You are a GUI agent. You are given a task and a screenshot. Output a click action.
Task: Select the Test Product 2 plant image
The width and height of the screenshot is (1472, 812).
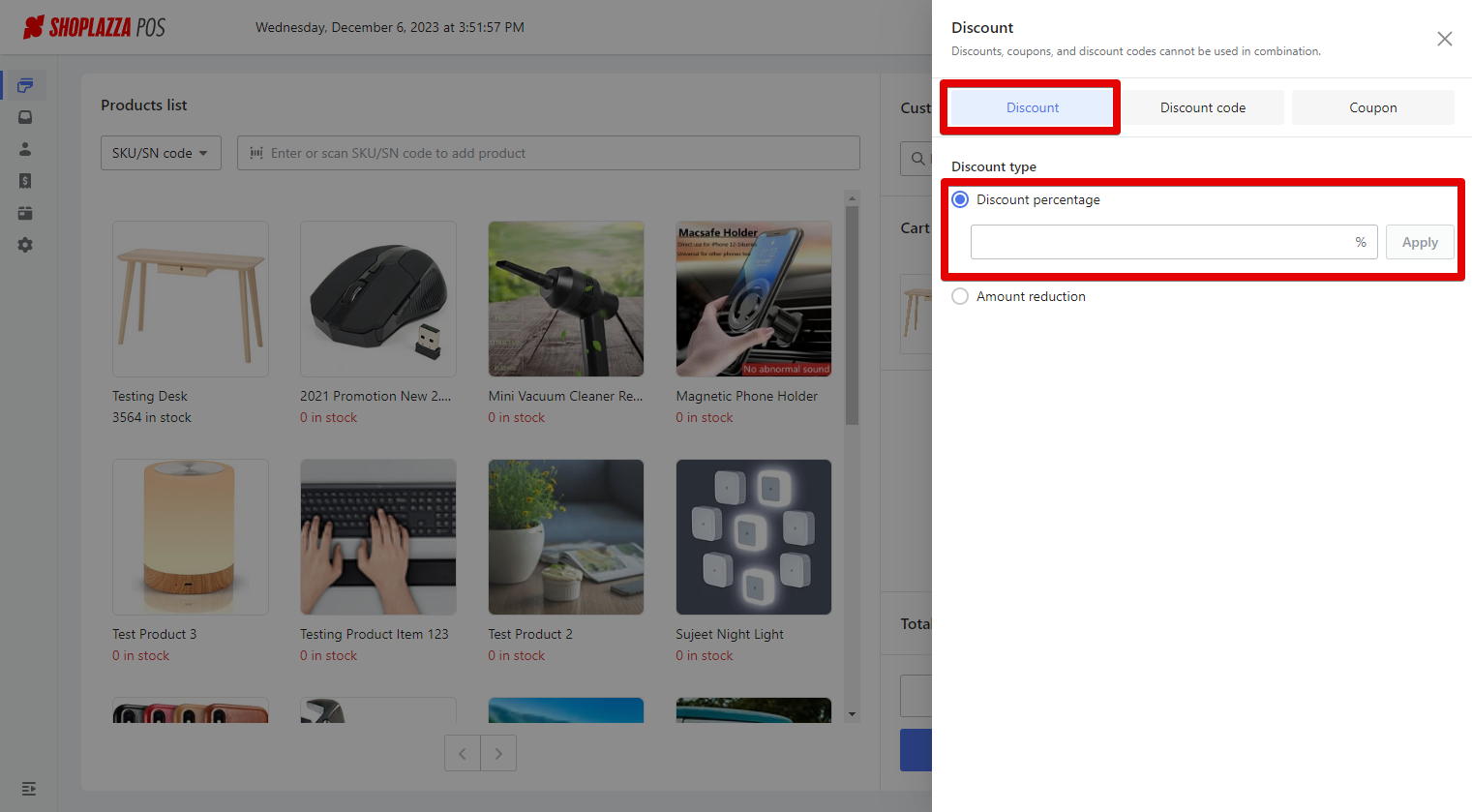pyautogui.click(x=566, y=537)
